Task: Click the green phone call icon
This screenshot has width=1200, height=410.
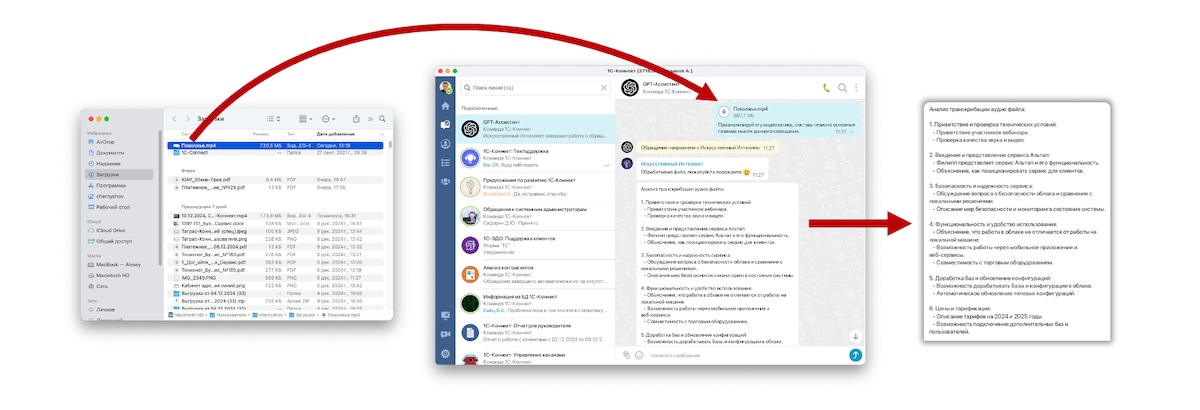Action: pos(826,88)
